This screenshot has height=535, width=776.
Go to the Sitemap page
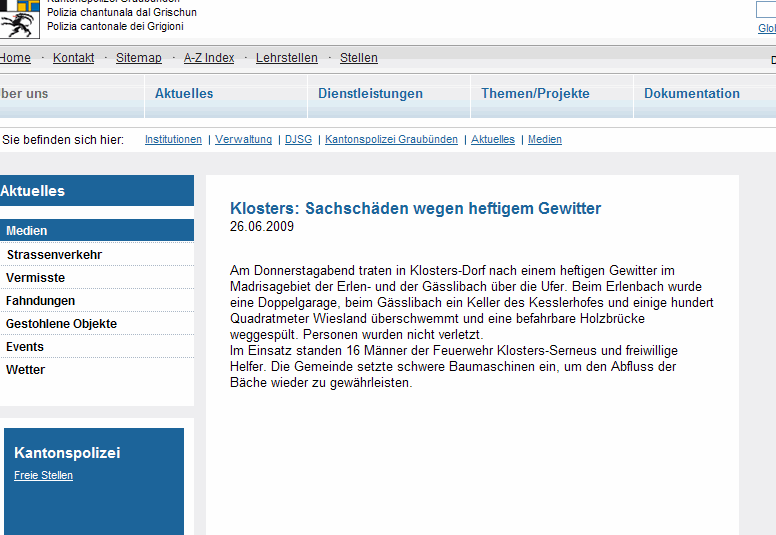click(139, 58)
